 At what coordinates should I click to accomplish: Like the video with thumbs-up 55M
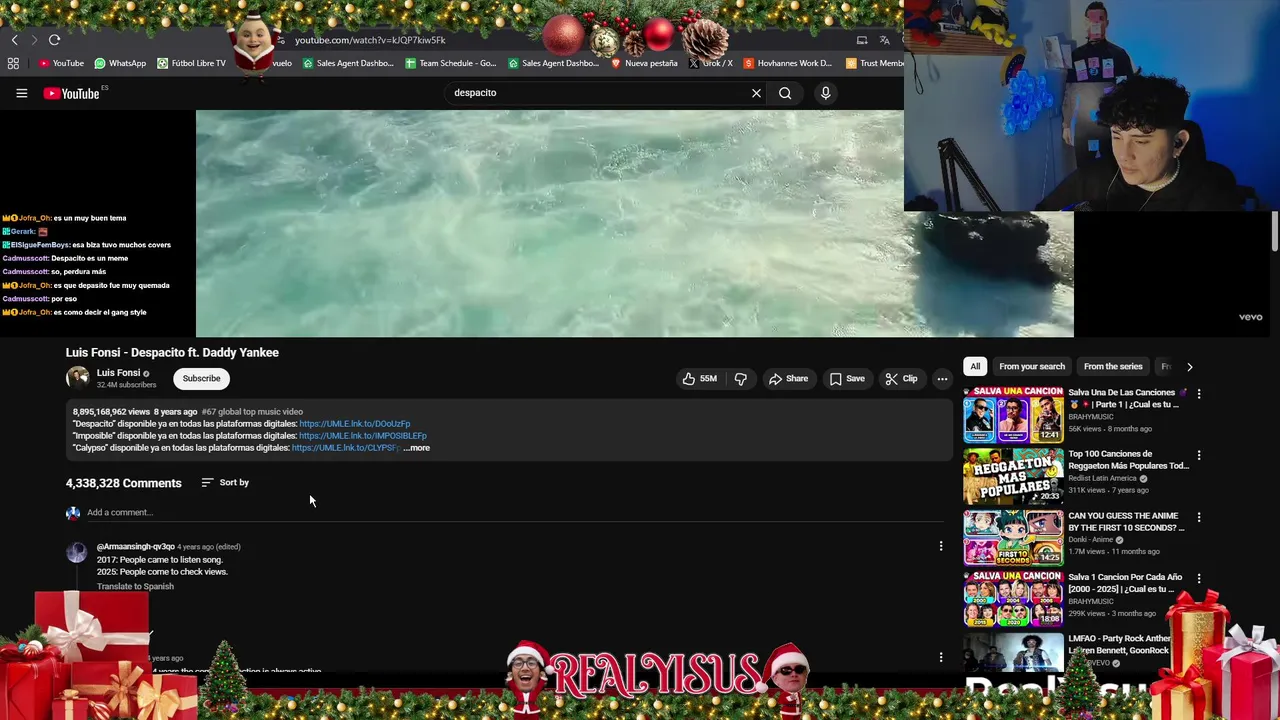(700, 379)
